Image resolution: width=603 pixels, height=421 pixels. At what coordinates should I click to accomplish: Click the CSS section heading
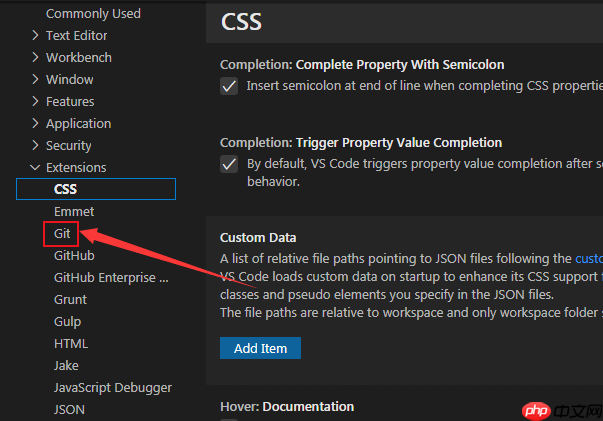(241, 22)
